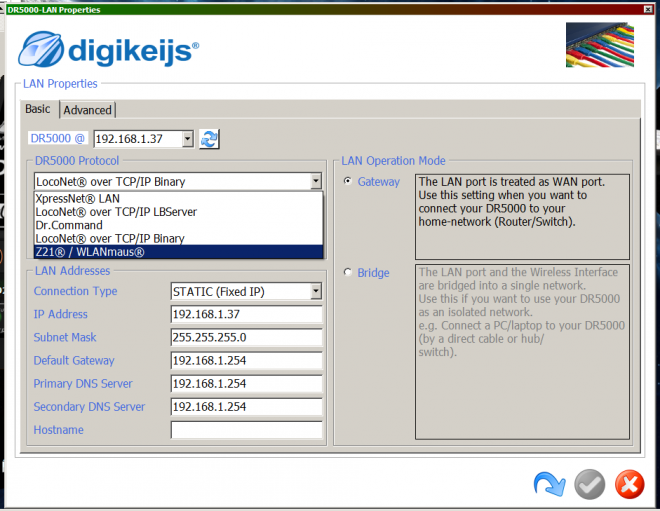Click the 'Primary DNS Server' label
This screenshot has width=660, height=511.
(x=83, y=384)
